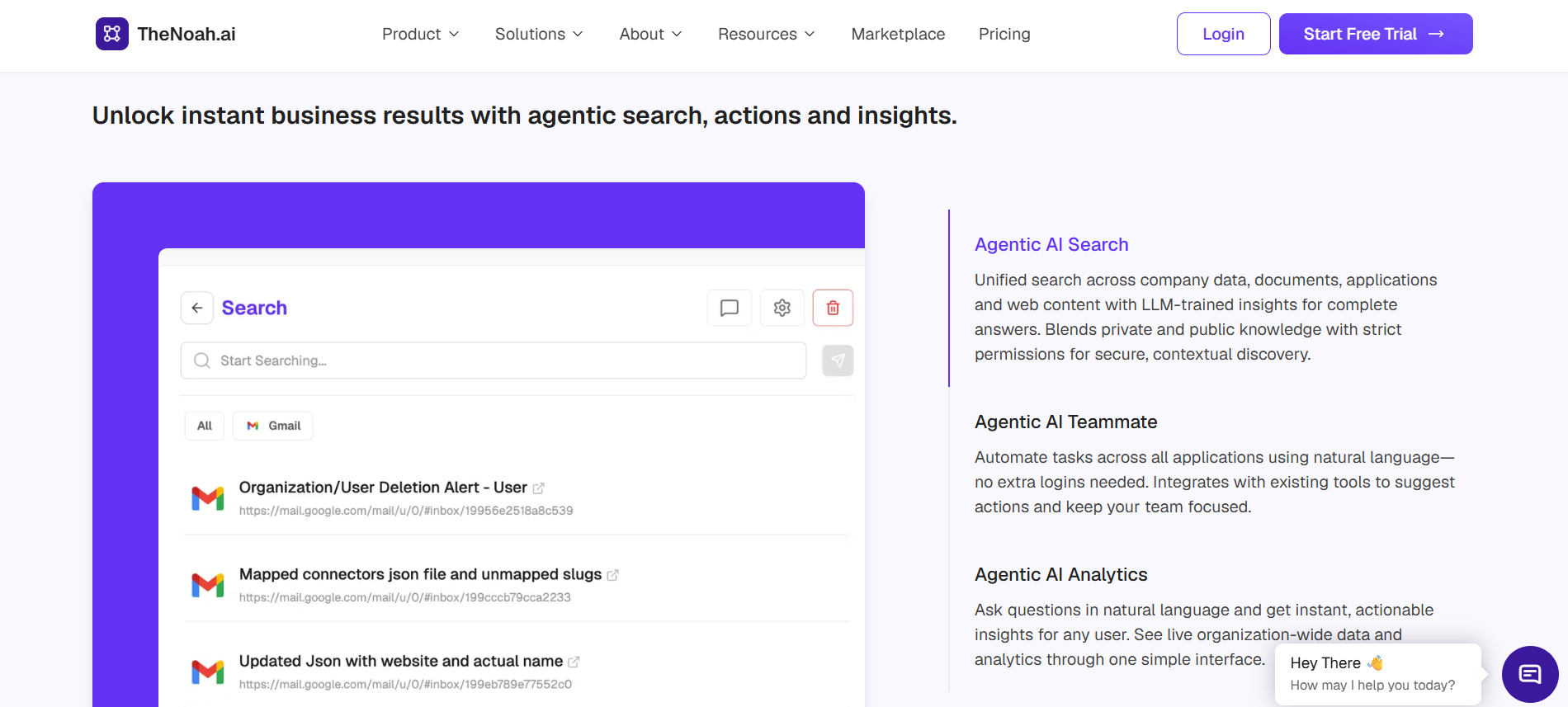Expand the Resources menu

tap(766, 34)
